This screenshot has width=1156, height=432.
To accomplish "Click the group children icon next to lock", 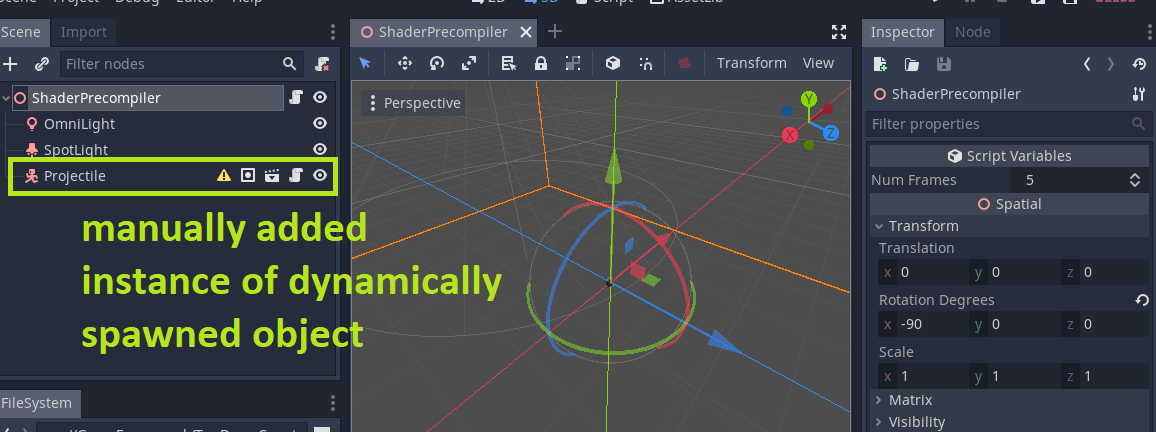I will [573, 63].
